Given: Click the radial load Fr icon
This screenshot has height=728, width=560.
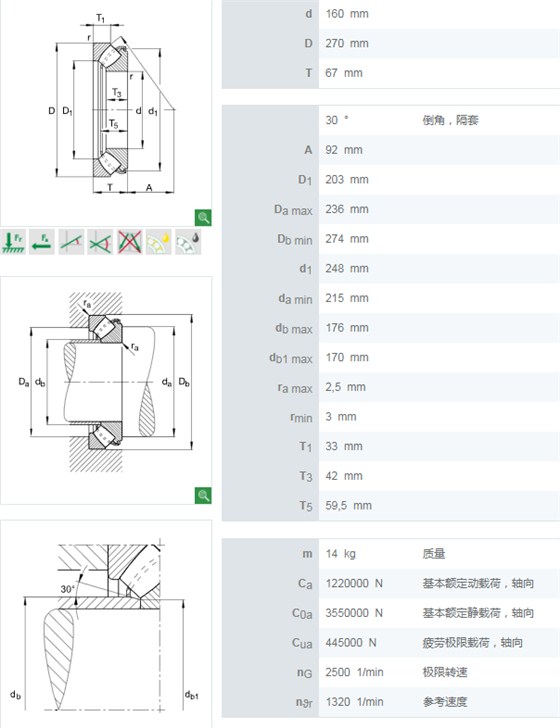Looking at the screenshot, I should click(x=13, y=241).
